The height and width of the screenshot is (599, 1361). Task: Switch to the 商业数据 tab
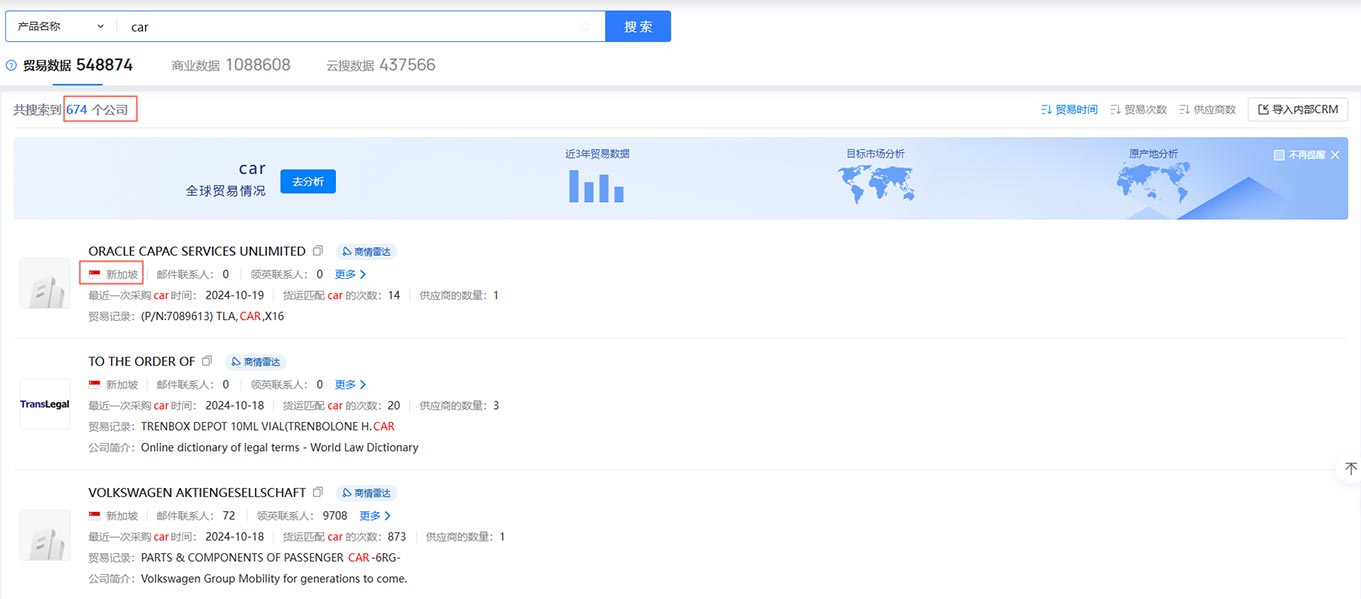tap(230, 65)
